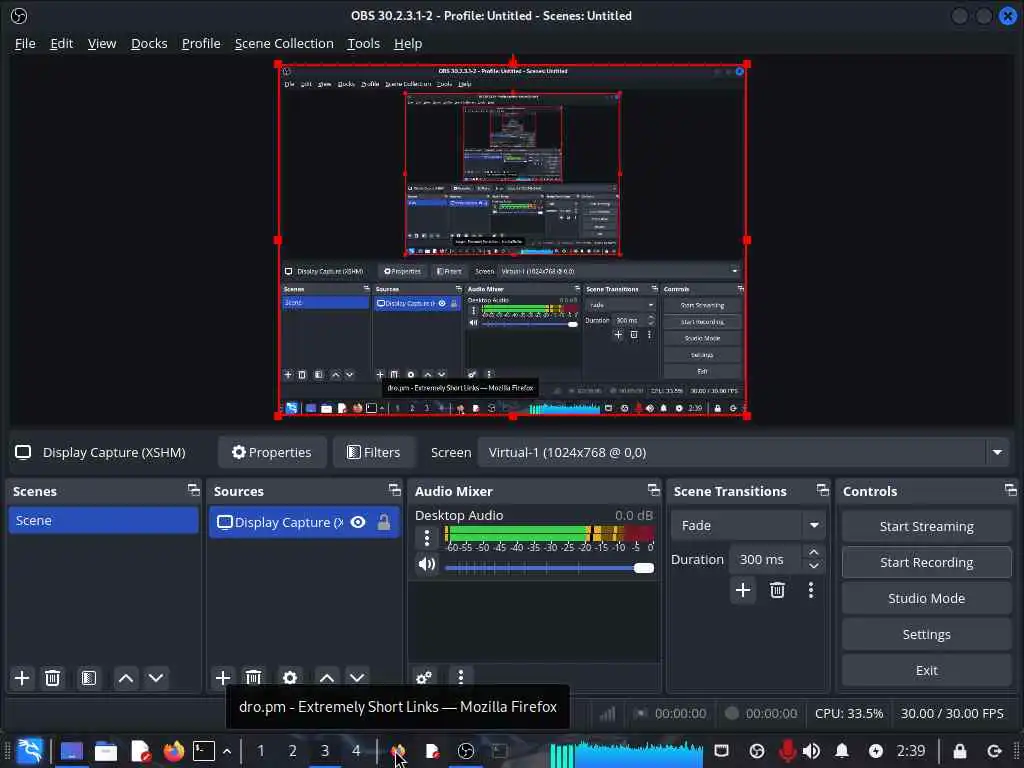1024x768 pixels.
Task: Open the Scene Collection menu
Action: [x=284, y=43]
